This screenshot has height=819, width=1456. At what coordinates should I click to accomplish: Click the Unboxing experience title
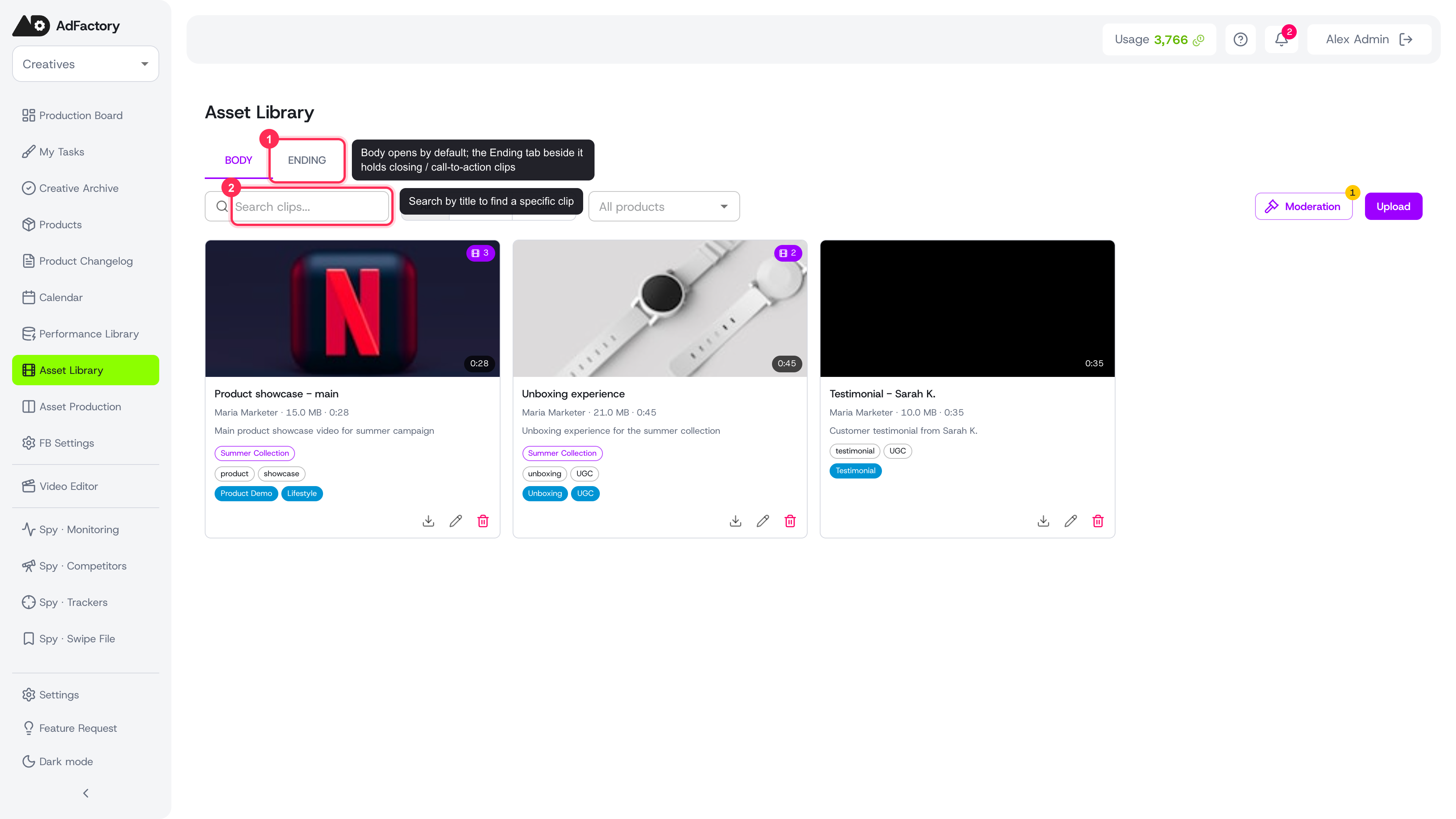(x=573, y=394)
